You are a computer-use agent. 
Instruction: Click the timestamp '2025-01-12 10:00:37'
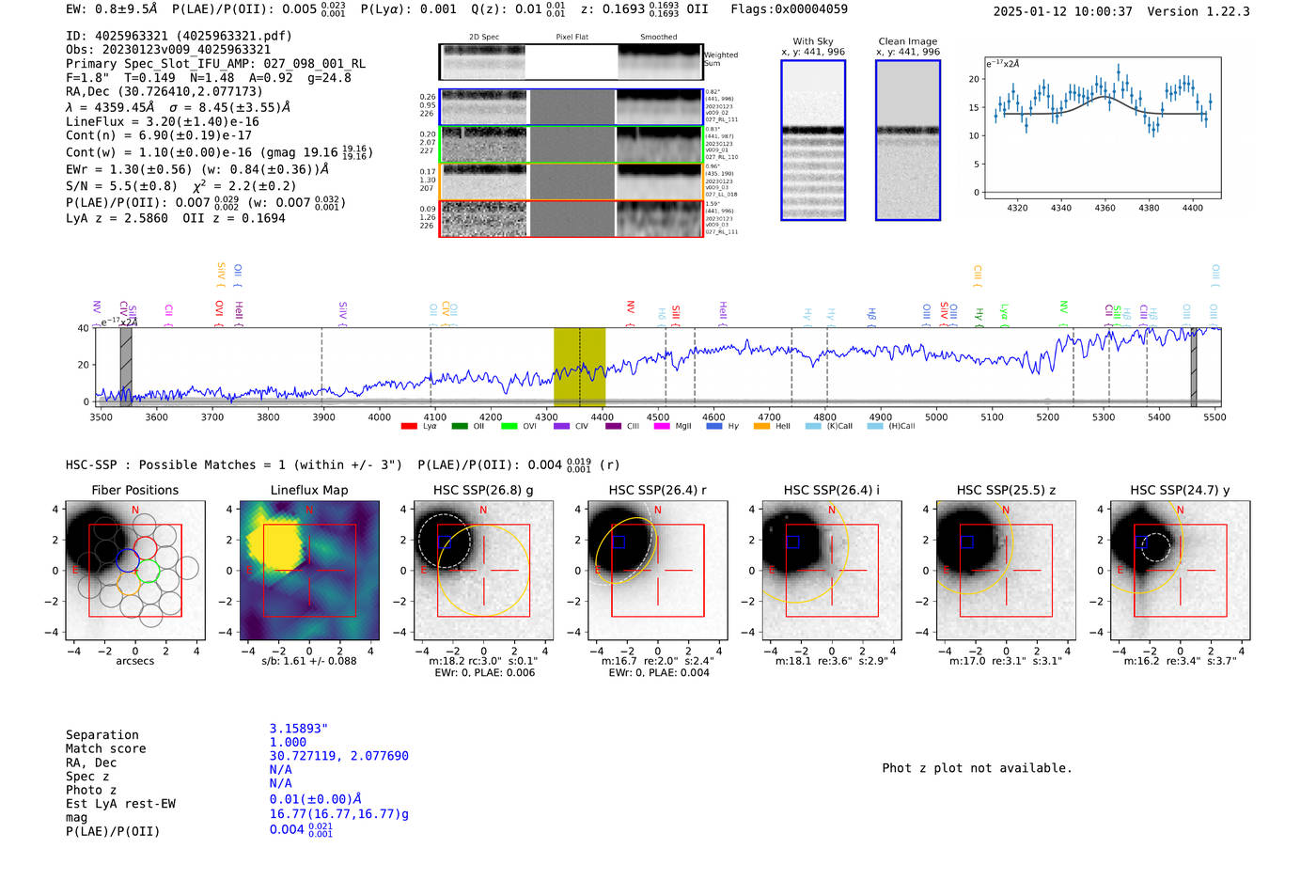click(1062, 11)
